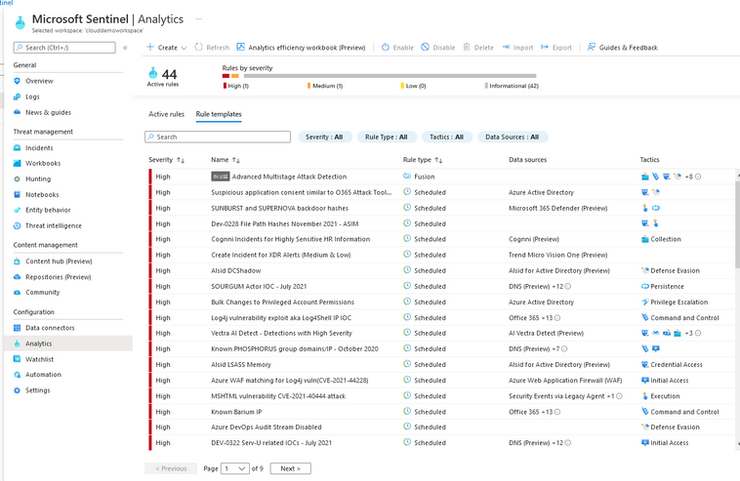The height and width of the screenshot is (481, 740).
Task: Sort by Severity column arrows
Action: tap(180, 160)
